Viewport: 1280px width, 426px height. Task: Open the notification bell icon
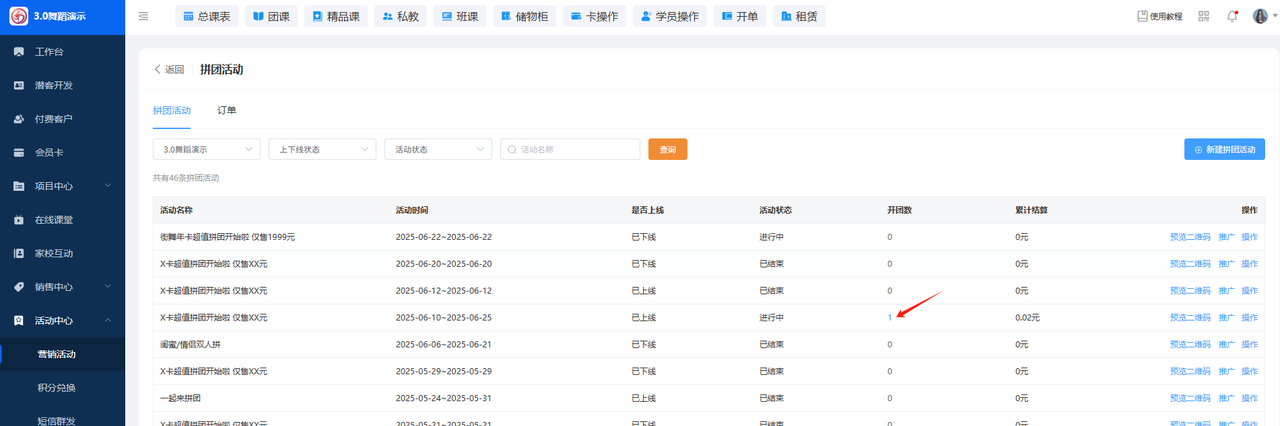coord(1232,16)
